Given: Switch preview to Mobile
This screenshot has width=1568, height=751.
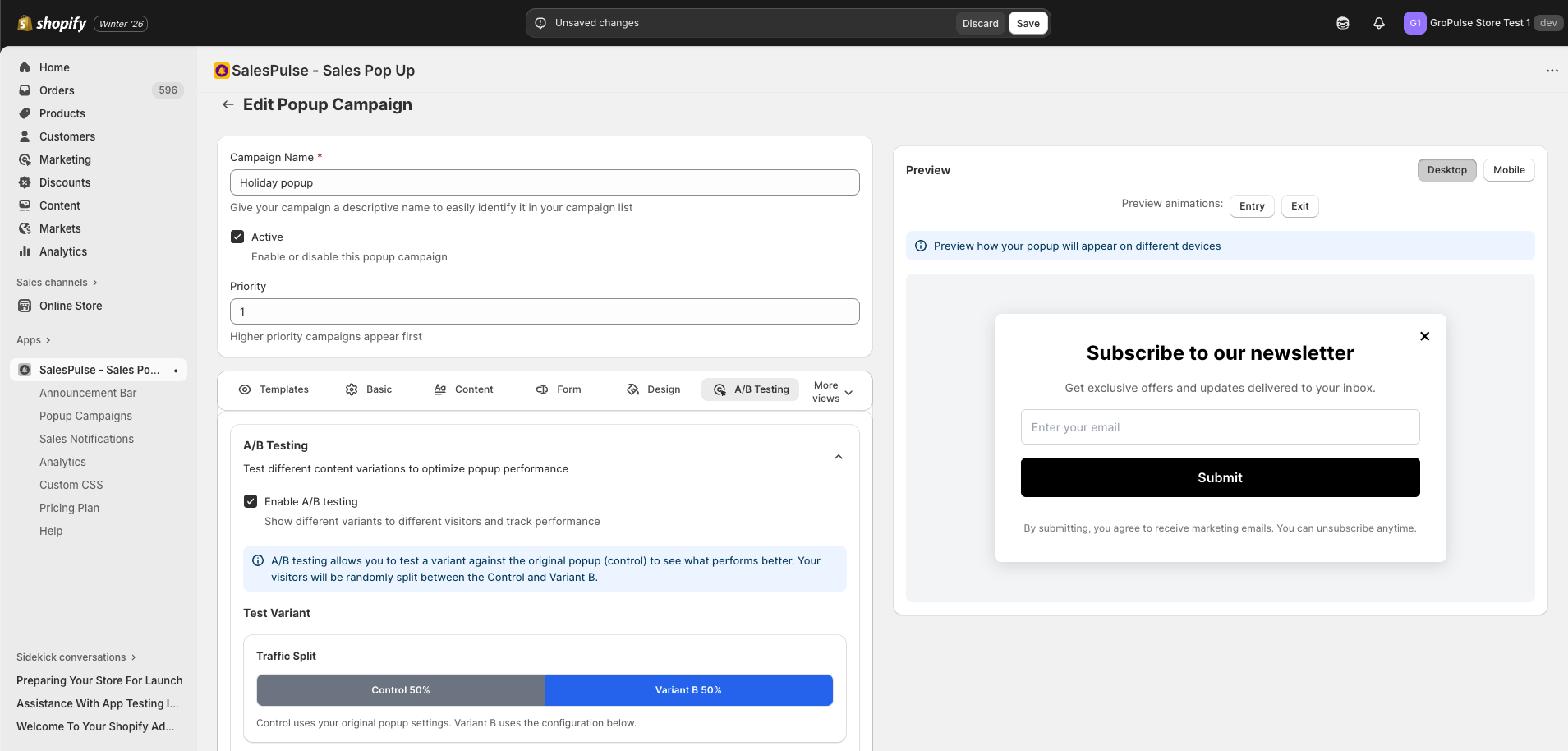Looking at the screenshot, I should [x=1508, y=170].
